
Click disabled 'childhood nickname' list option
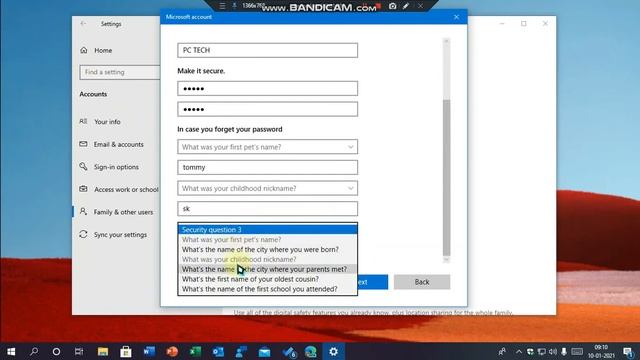[x=267, y=259]
